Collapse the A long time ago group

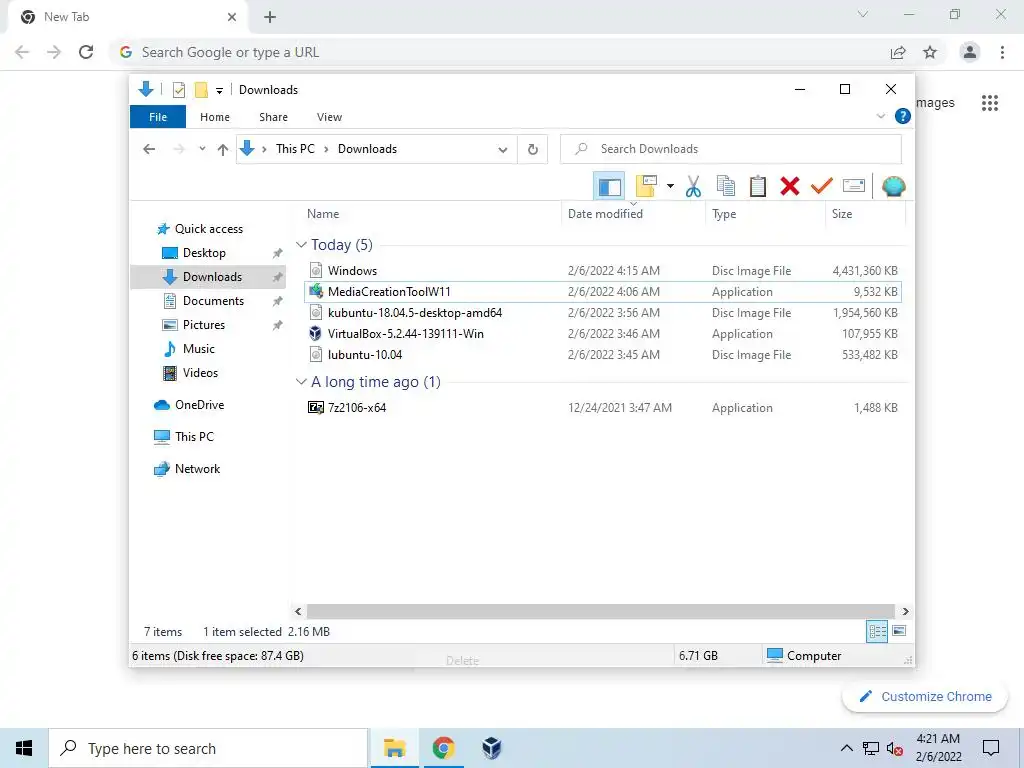(301, 381)
